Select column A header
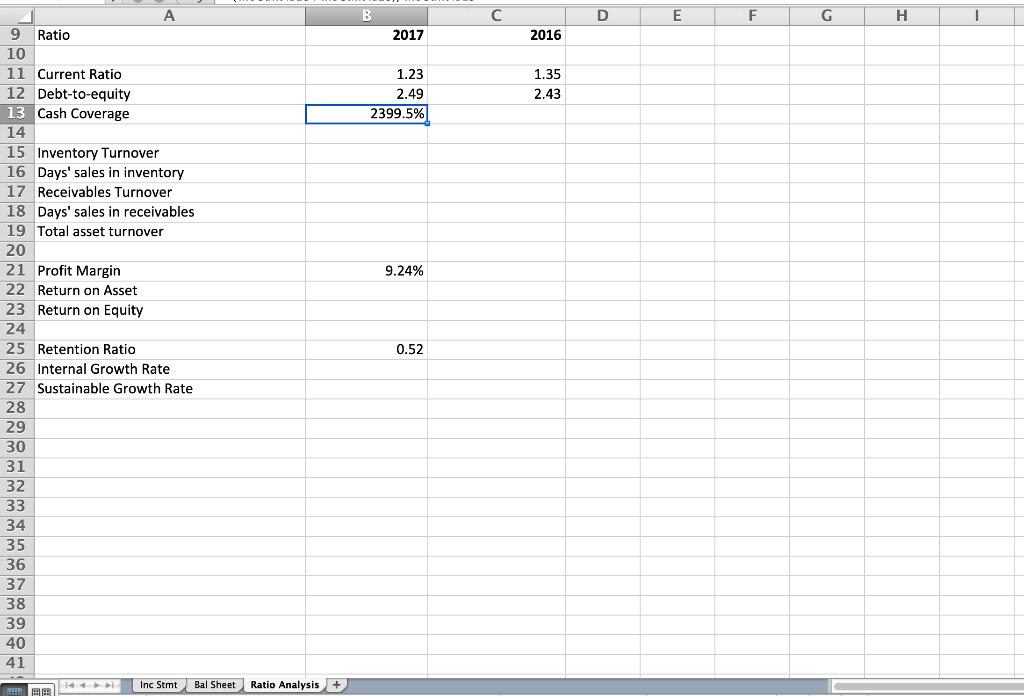 point(169,16)
